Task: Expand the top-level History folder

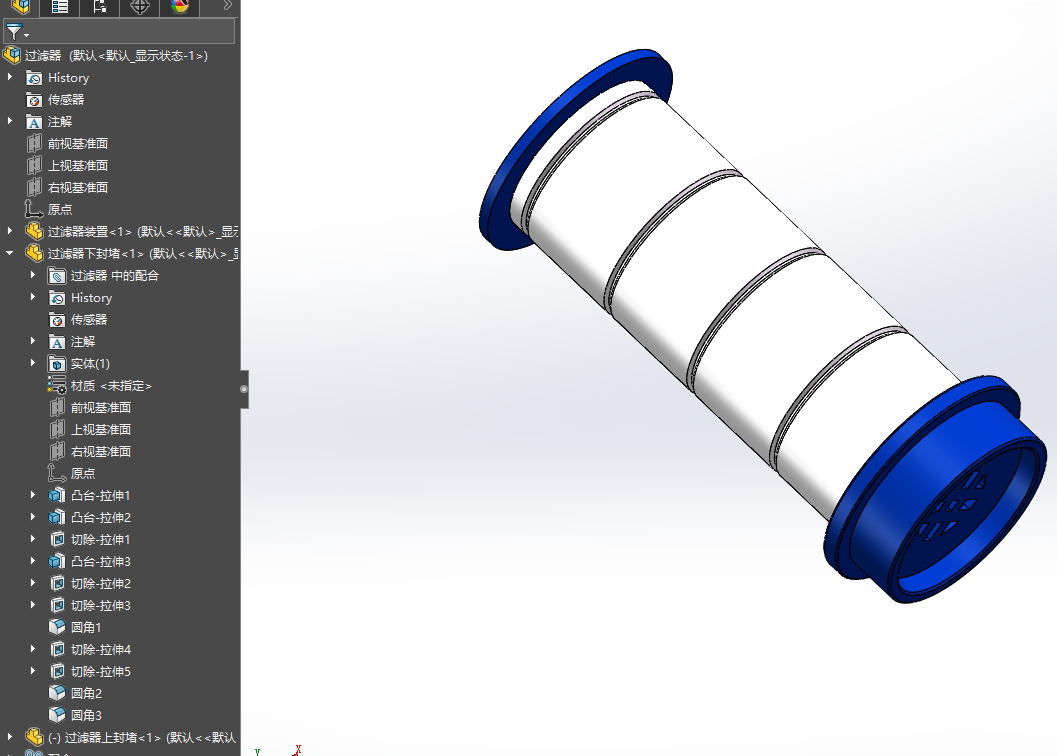Action: (11, 78)
